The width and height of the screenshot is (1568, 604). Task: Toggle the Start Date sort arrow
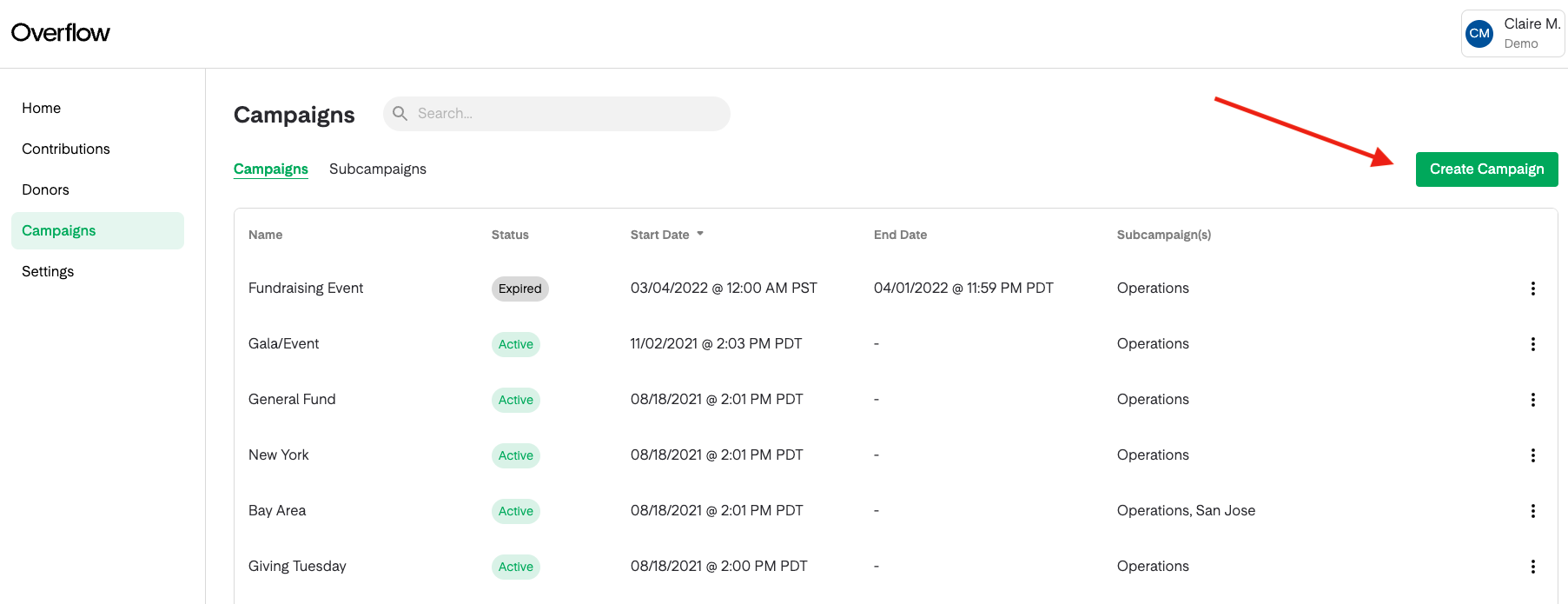[x=700, y=234]
